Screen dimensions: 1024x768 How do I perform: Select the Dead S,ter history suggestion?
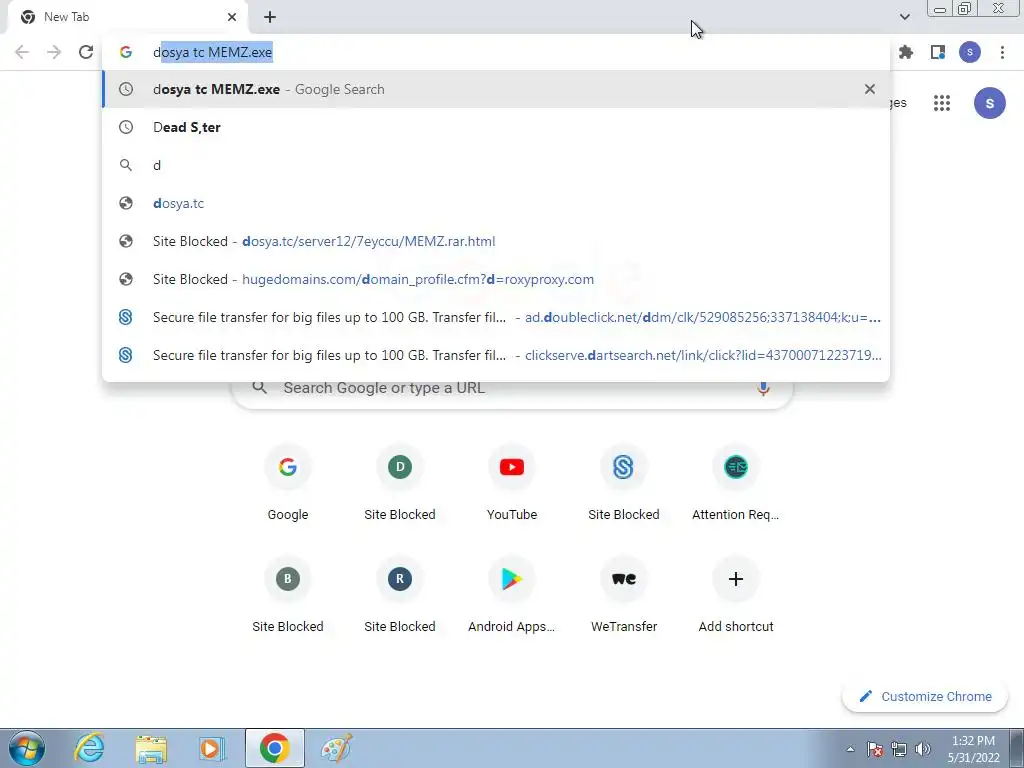496,127
